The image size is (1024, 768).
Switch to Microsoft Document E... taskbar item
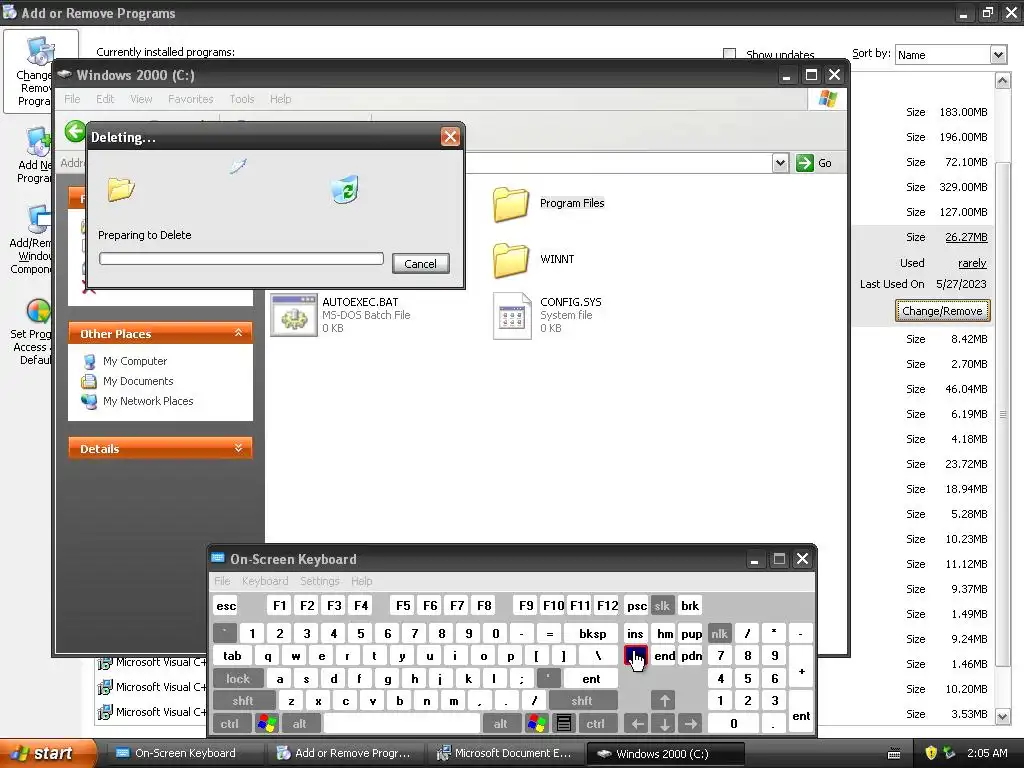(504, 753)
